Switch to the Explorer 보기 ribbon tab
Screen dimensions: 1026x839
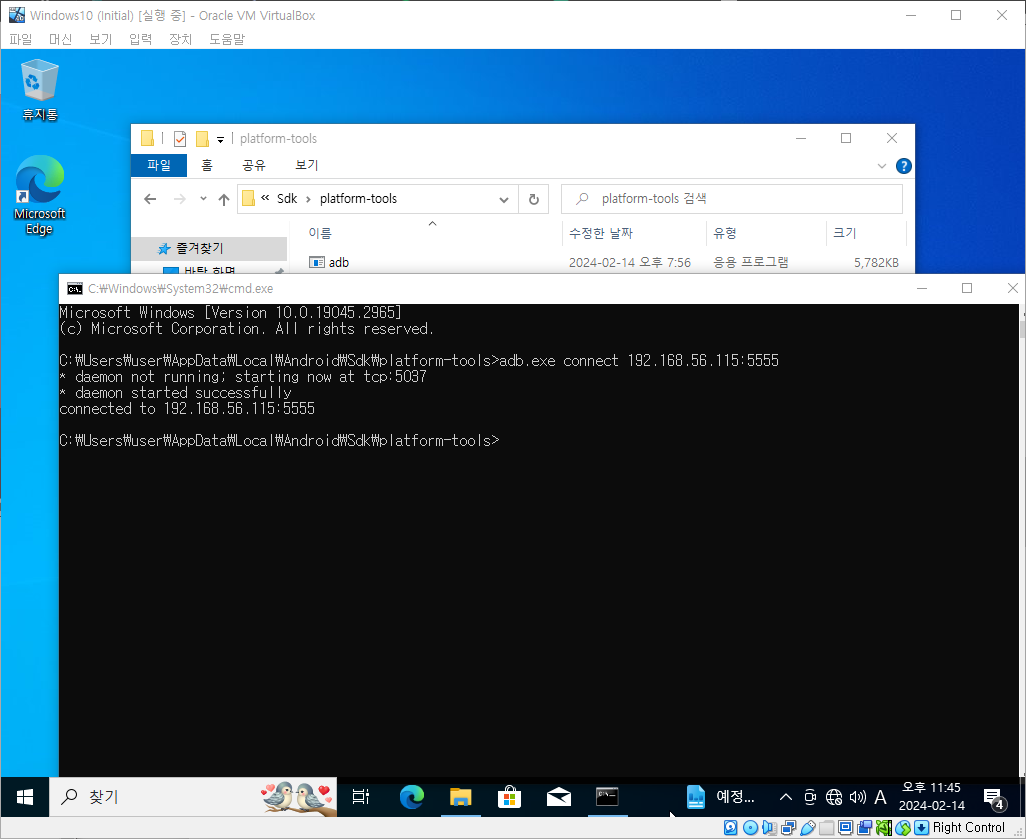tap(306, 165)
